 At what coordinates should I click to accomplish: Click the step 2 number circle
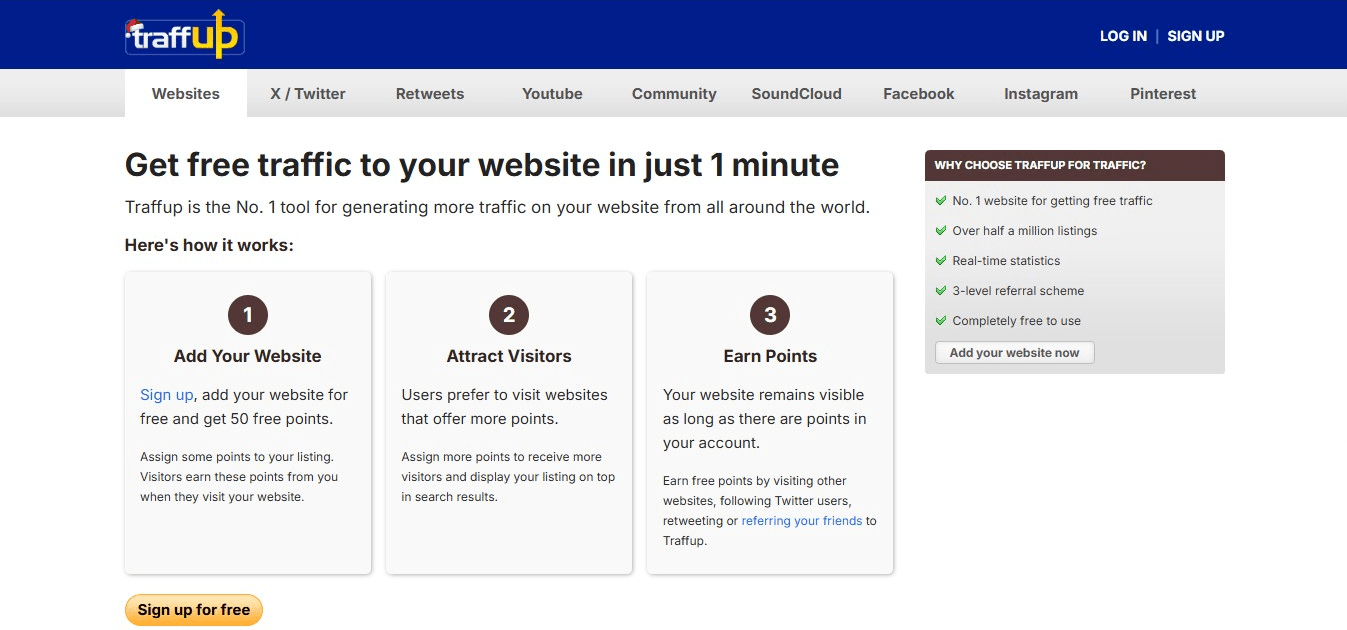coord(509,316)
